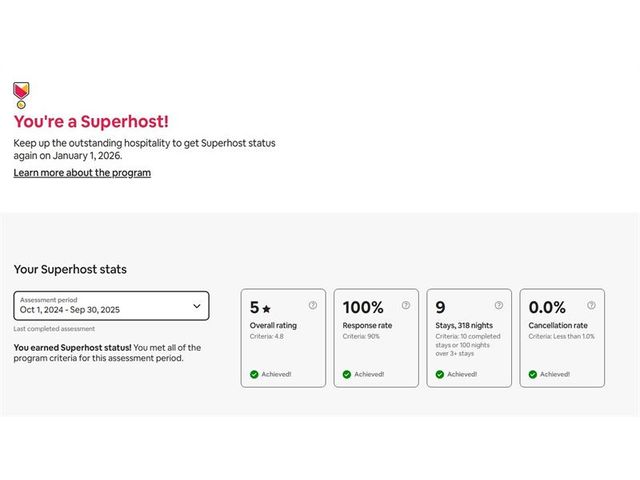Image resolution: width=640 pixels, height=480 pixels.
Task: Open the Assessment period dropdown
Action: click(111, 306)
